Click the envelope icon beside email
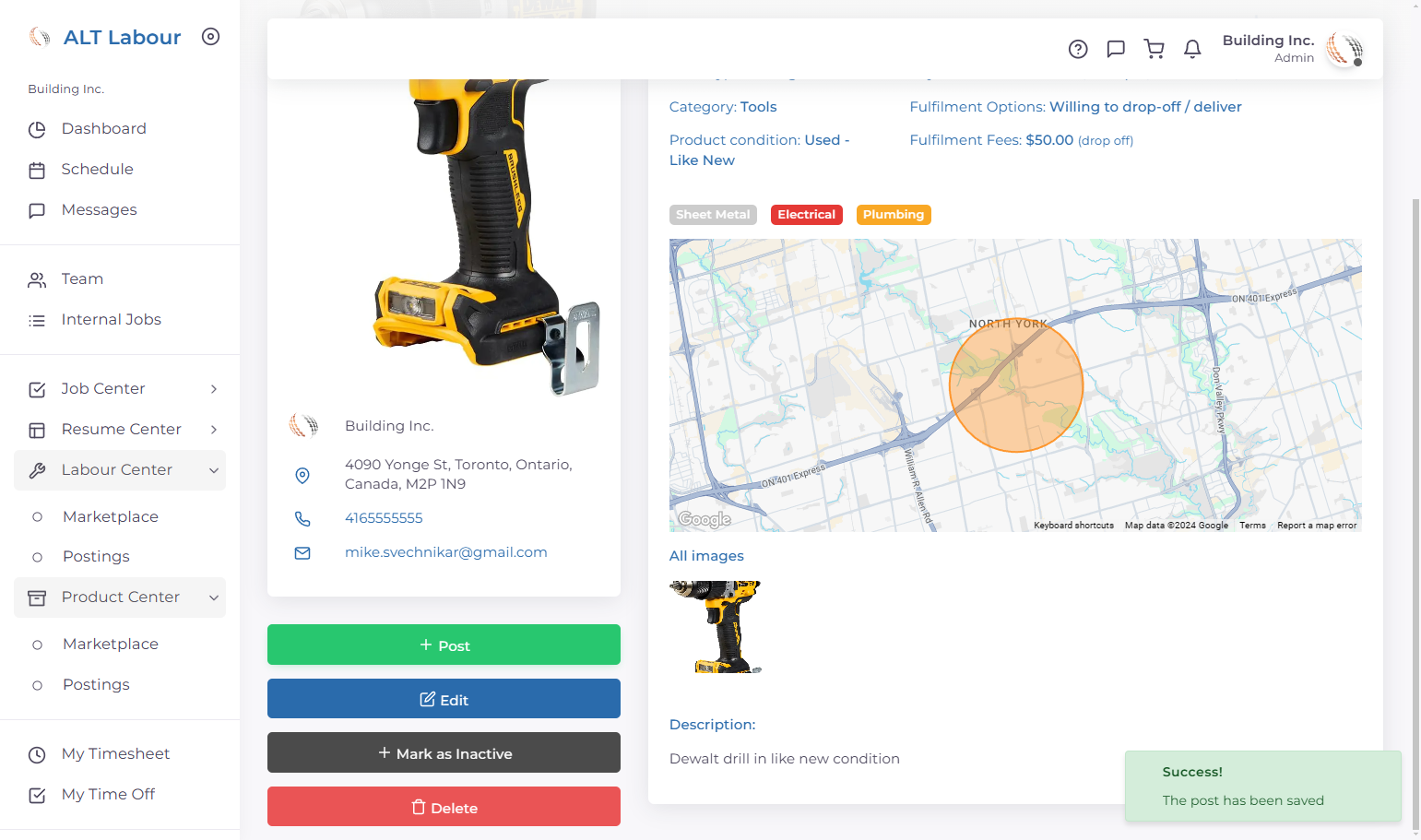This screenshot has width=1421, height=840. point(302,553)
